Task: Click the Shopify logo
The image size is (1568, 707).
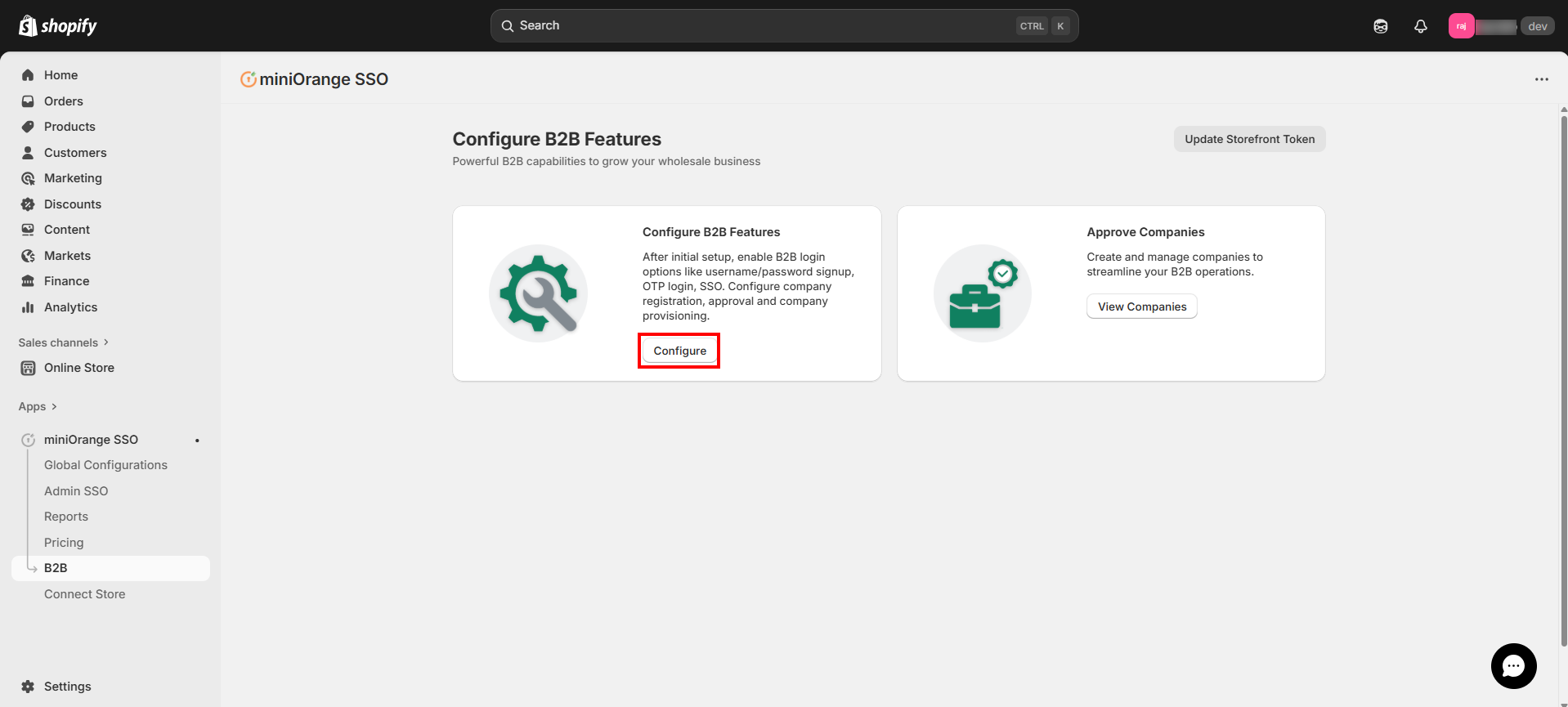Action: coord(57,26)
